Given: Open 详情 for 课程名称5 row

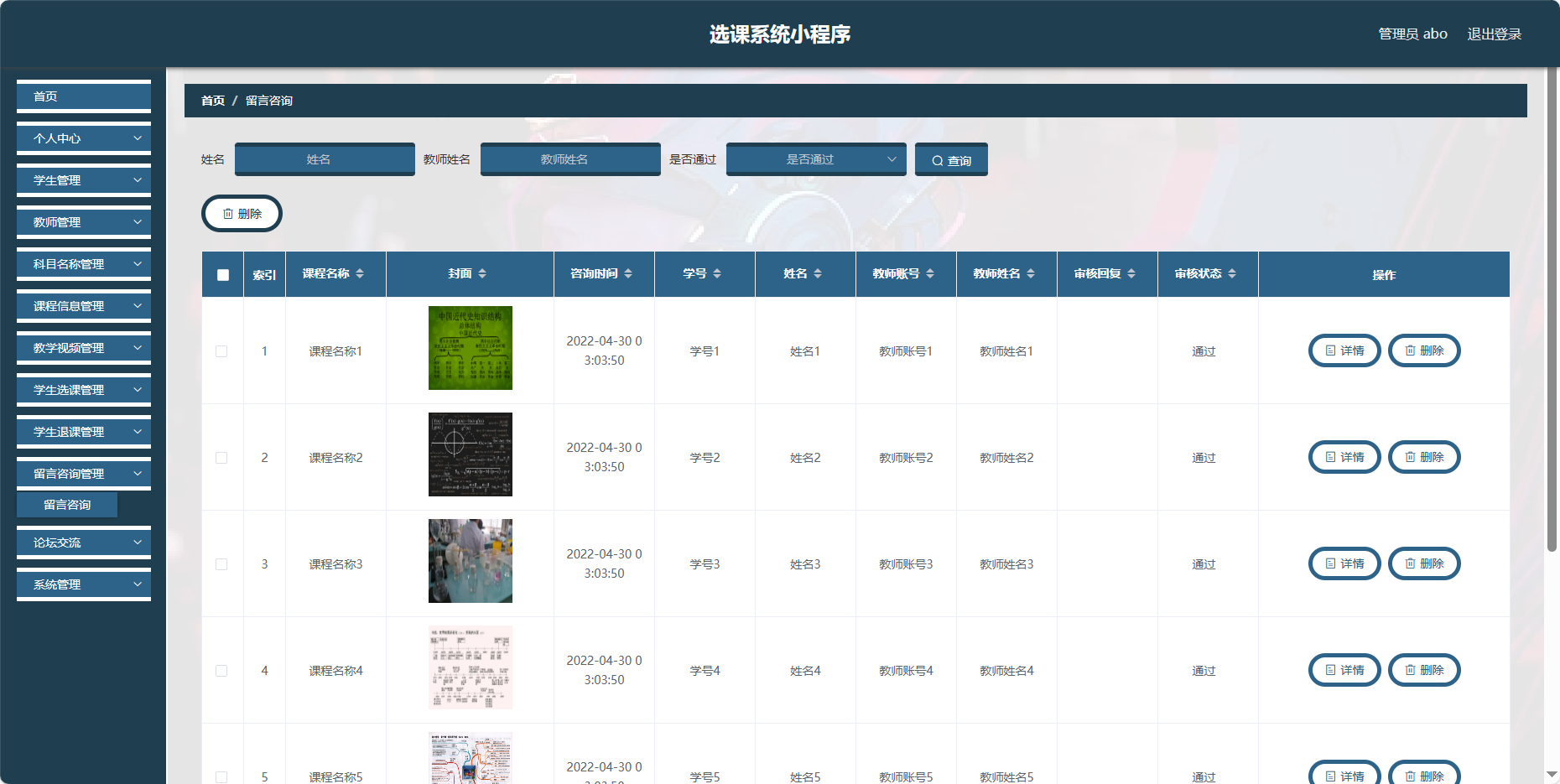Looking at the screenshot, I should (1344, 773).
